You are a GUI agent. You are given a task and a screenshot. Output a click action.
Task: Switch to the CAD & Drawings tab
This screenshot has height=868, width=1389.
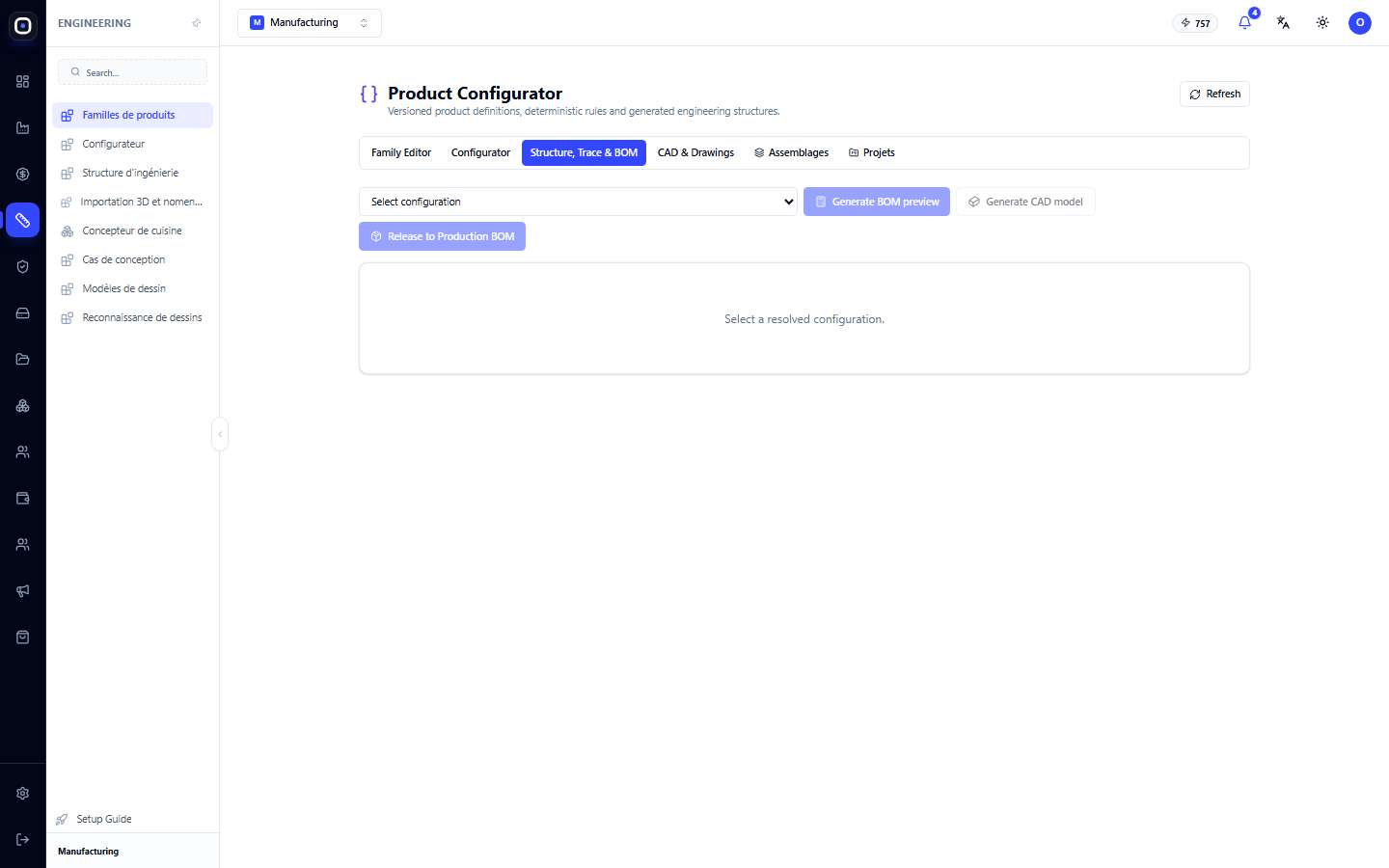[695, 152]
